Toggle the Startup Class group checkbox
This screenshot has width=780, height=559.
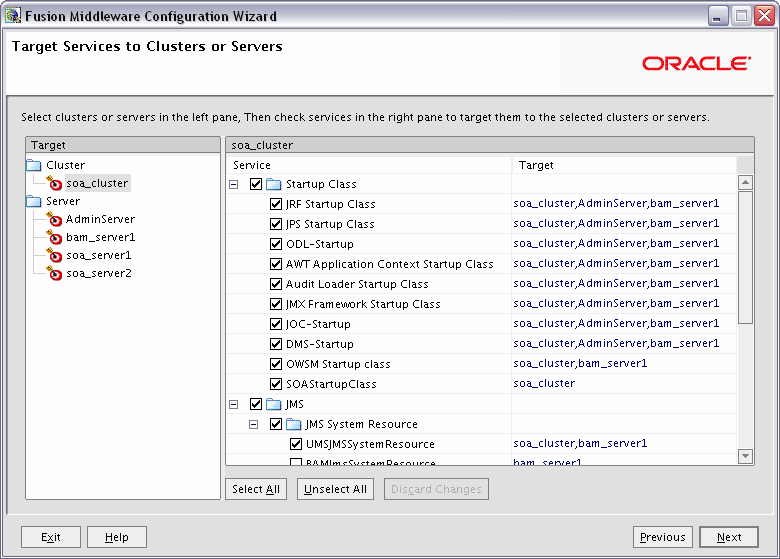256,184
